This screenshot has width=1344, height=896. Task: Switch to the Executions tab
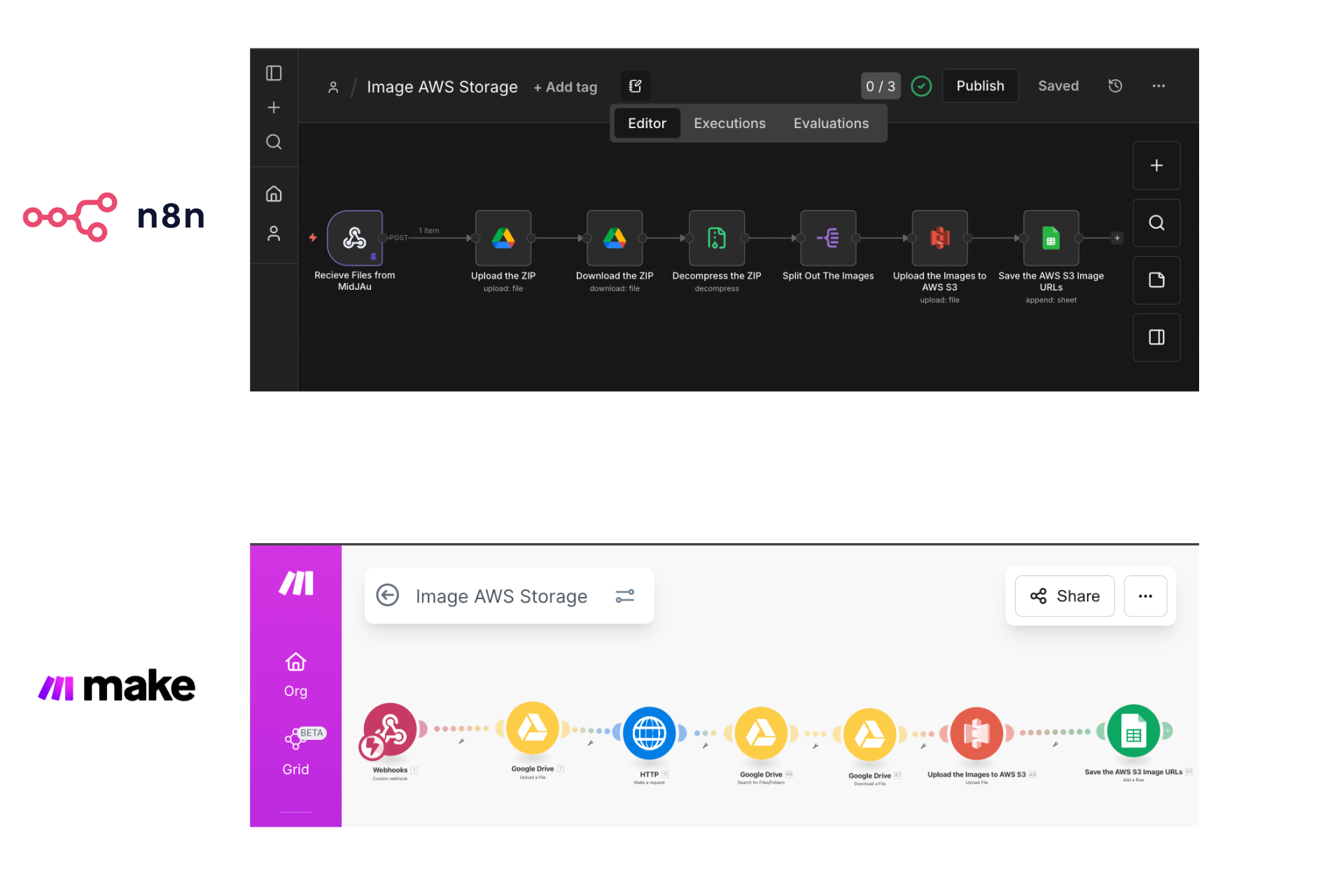(x=729, y=122)
